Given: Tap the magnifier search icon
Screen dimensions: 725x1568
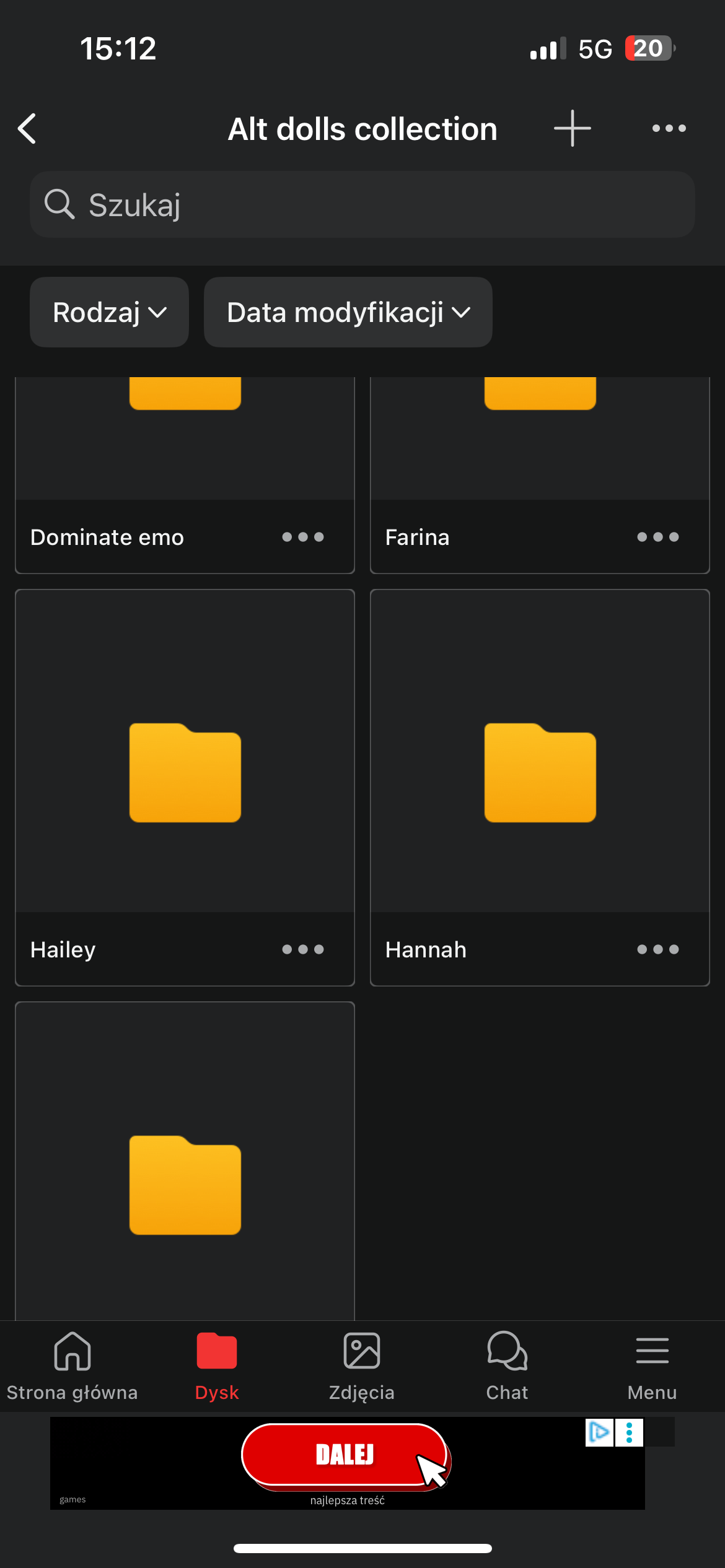Looking at the screenshot, I should pos(59,204).
